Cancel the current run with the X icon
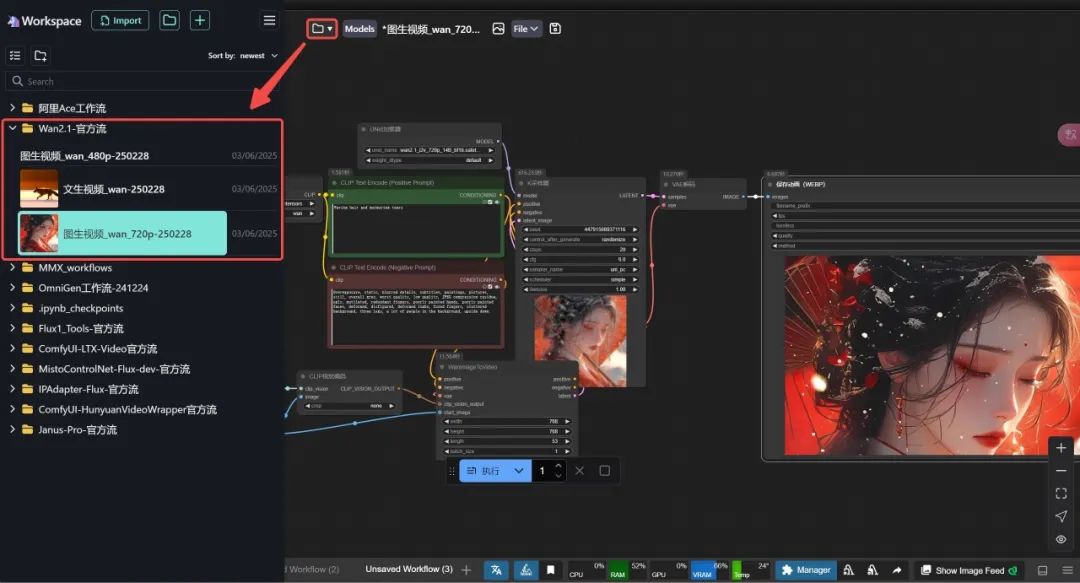The height and width of the screenshot is (583, 1080). tap(579, 471)
